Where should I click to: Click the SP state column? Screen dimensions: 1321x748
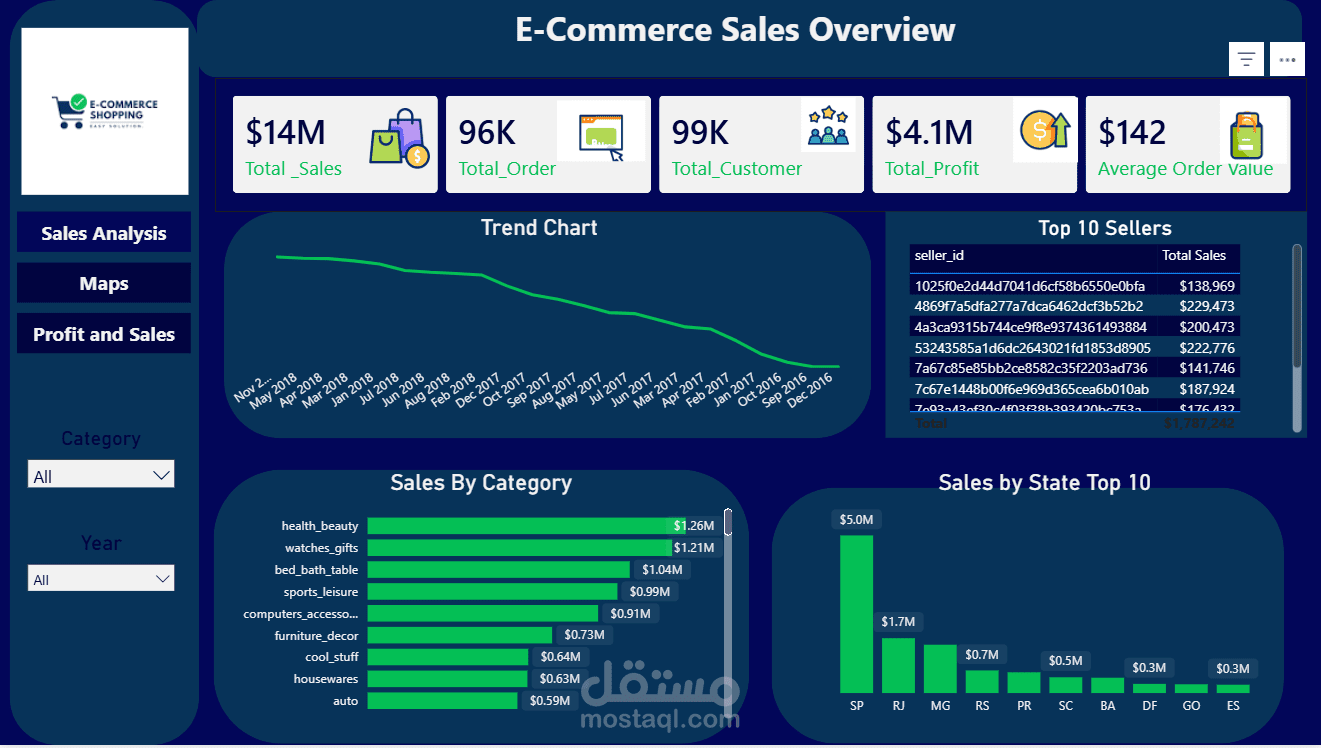tap(856, 614)
